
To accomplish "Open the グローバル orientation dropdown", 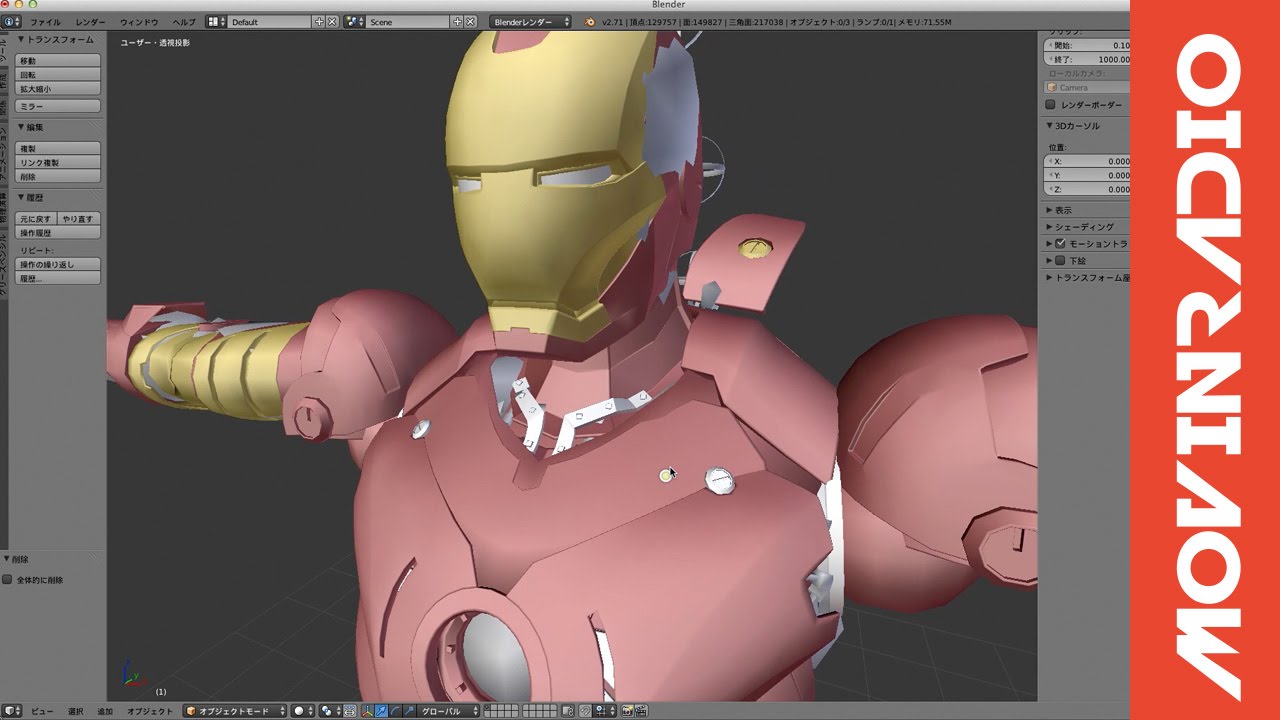I will (x=448, y=711).
